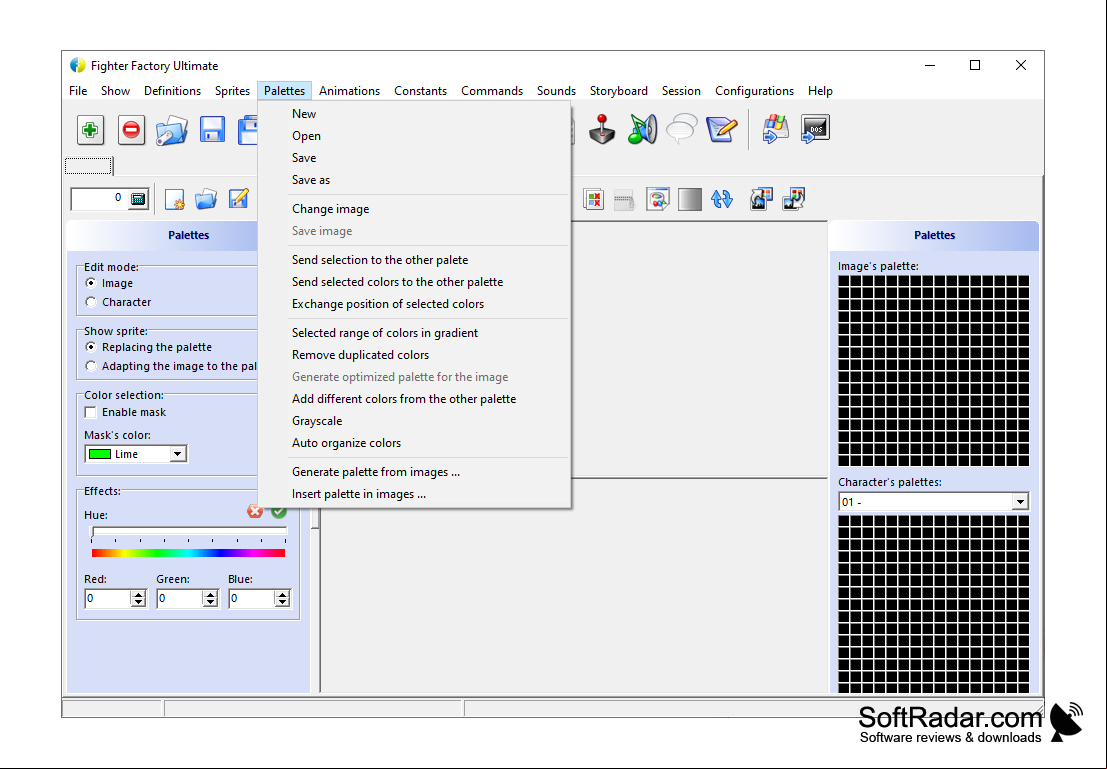Open the Configurations menu
The width and height of the screenshot is (1107, 769).
click(754, 91)
